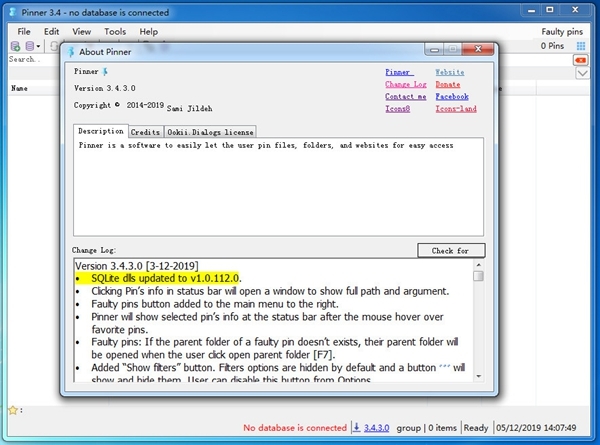600x445 pixels.
Task: Click the Name column header
Action: [x=19, y=88]
